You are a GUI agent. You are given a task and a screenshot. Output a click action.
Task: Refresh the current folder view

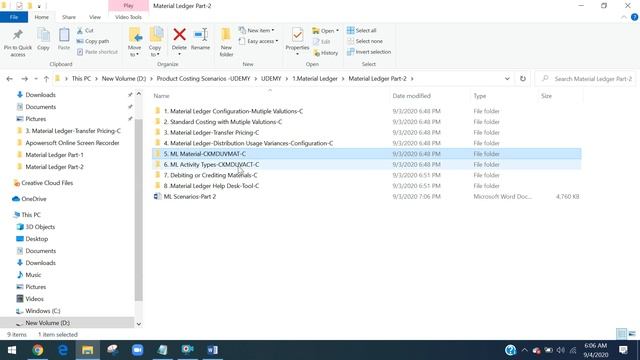[x=522, y=79]
